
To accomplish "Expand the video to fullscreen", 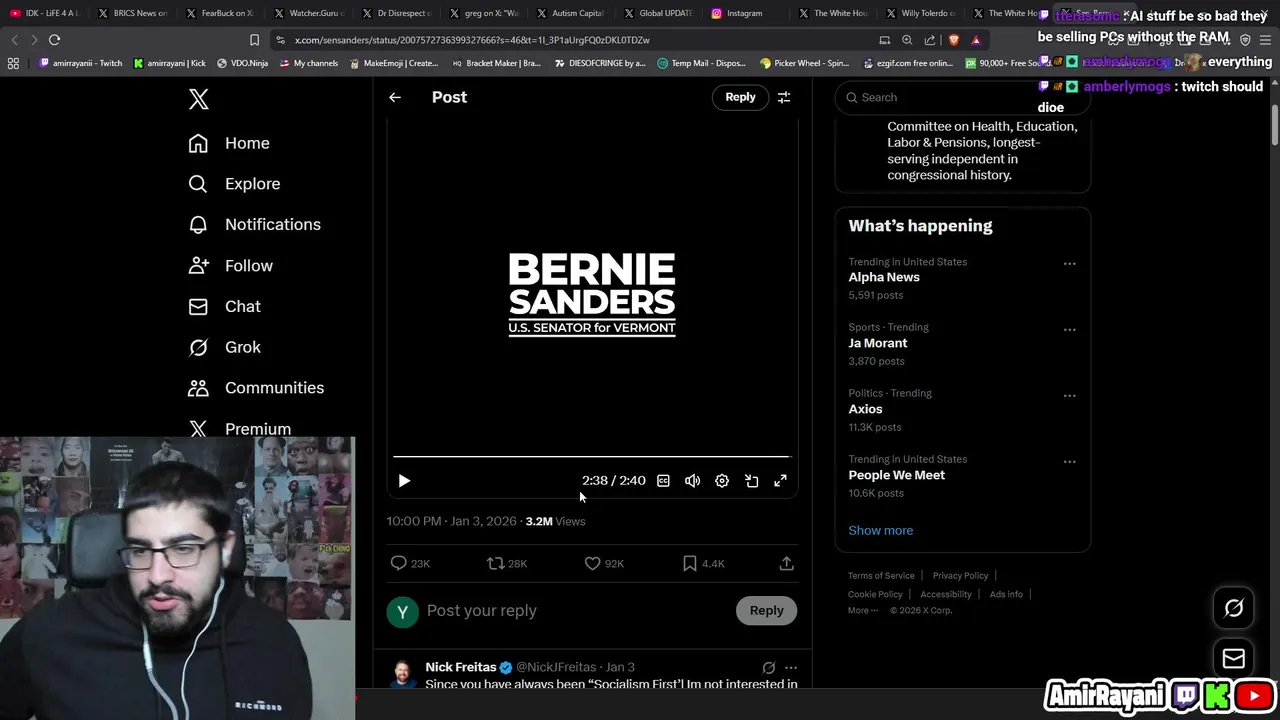I will 780,481.
